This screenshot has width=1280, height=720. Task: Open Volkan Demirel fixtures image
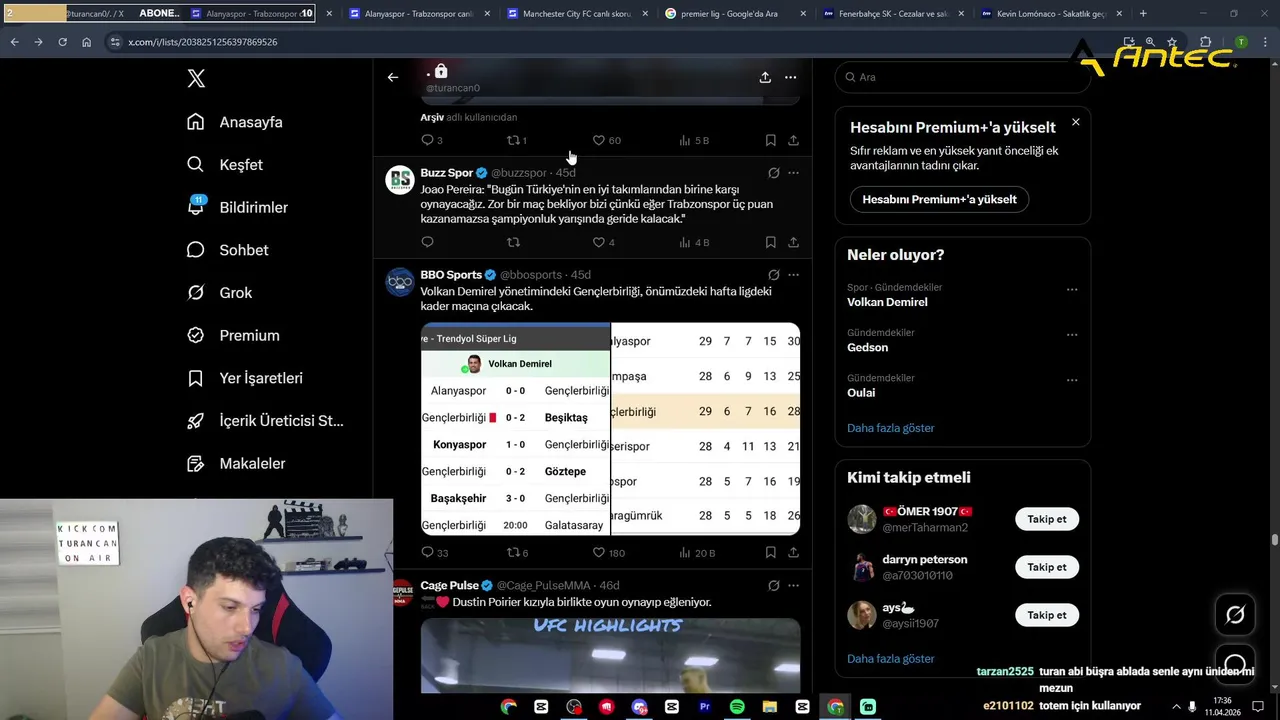point(515,429)
